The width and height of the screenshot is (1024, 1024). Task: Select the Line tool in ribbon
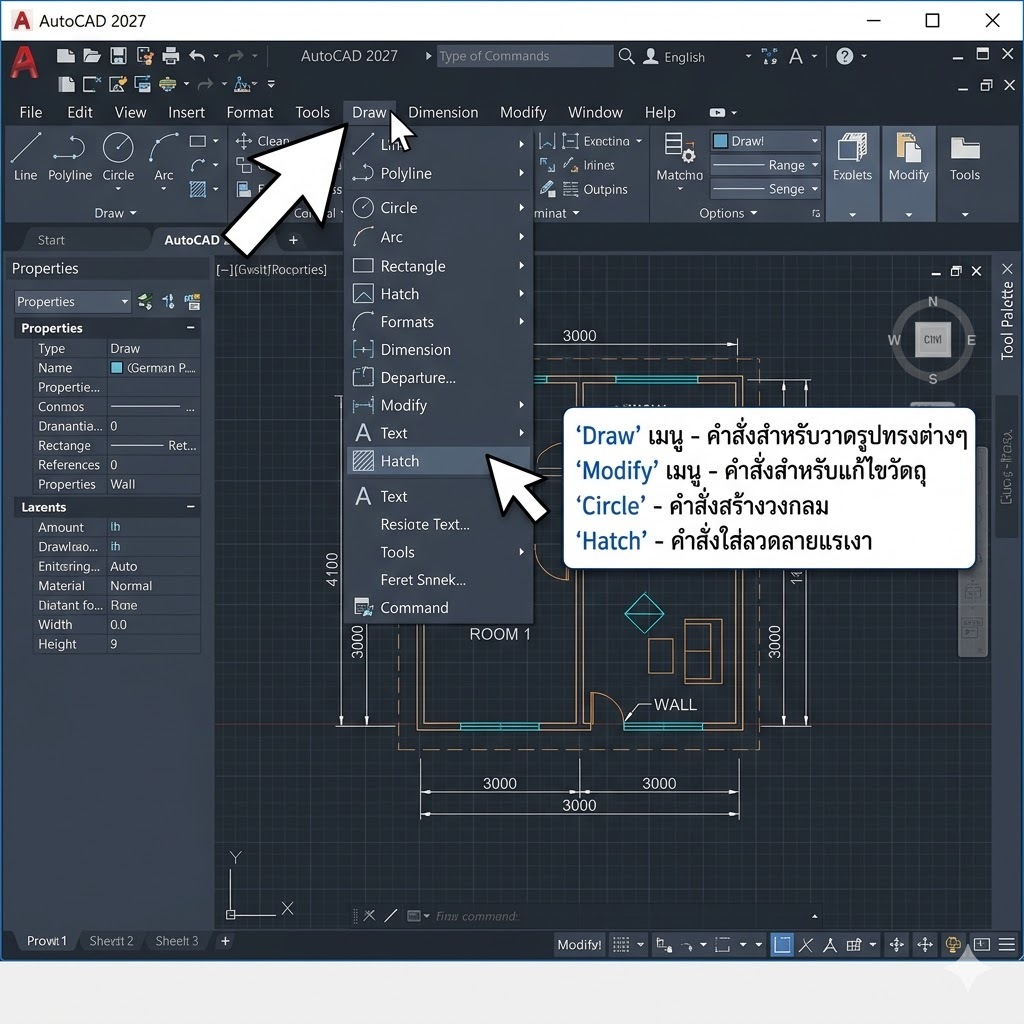click(25, 156)
